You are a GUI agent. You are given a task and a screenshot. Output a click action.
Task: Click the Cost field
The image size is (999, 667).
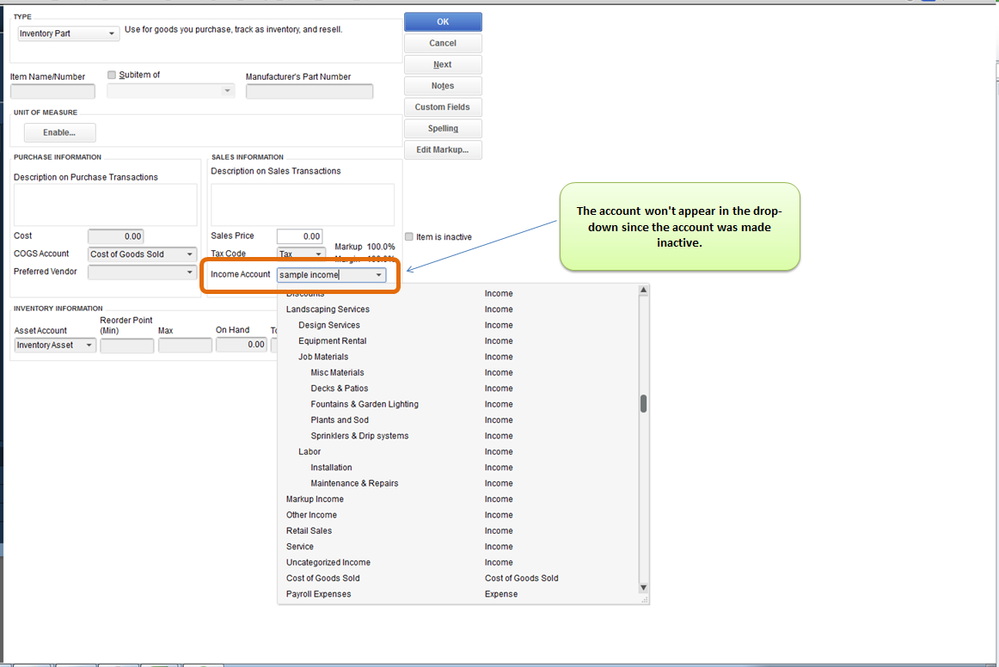115,236
